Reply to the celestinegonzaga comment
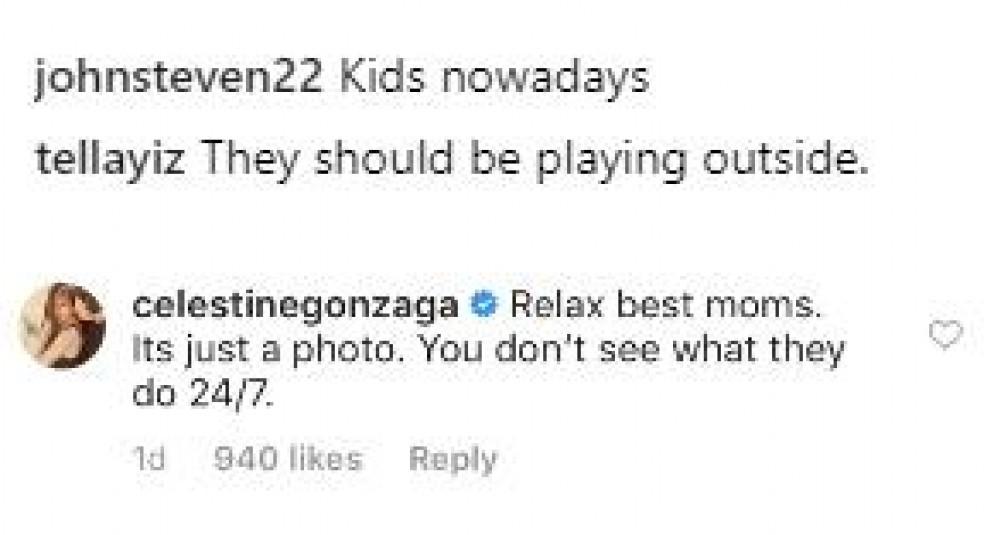Viewport: 1001px width, 535px height. pyautogui.click(x=453, y=459)
